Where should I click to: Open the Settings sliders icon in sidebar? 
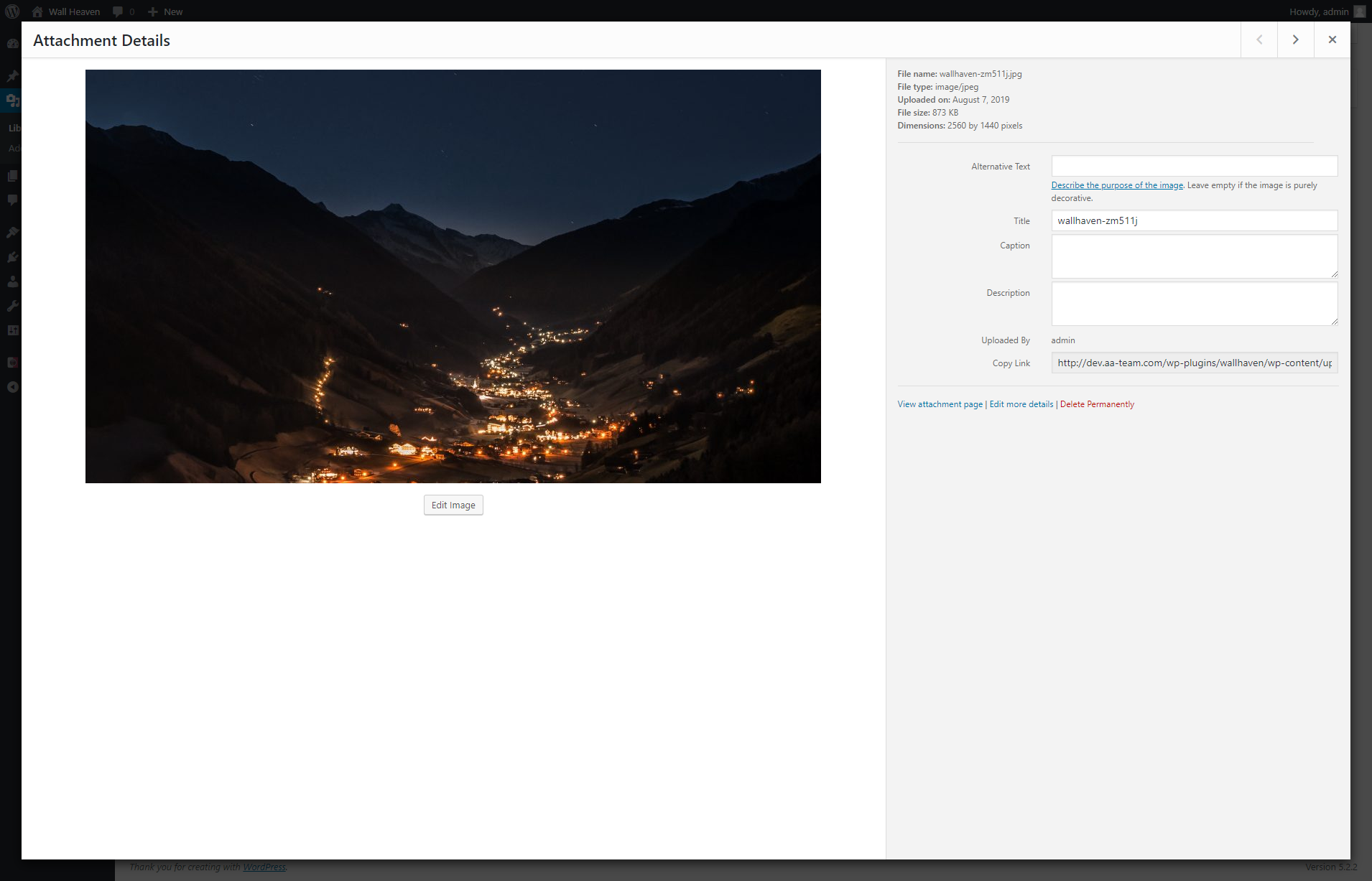click(x=12, y=330)
